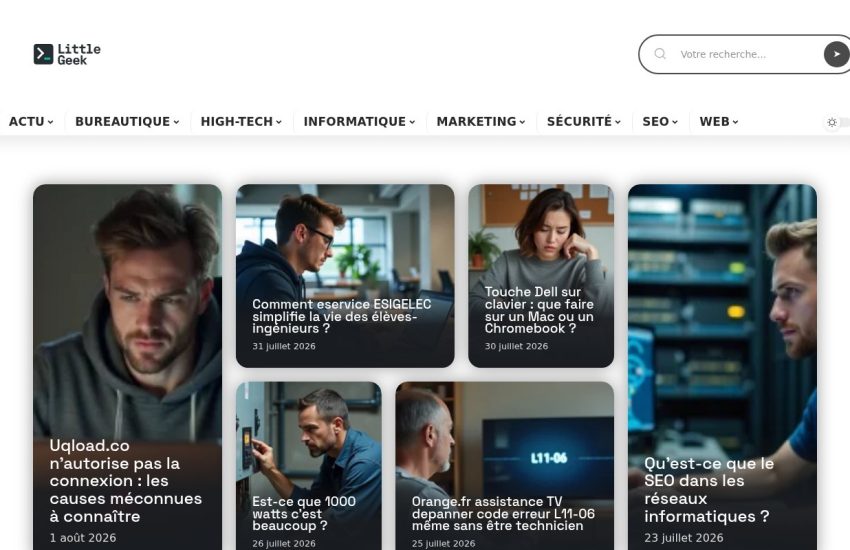Click the '1 août 2026' date
The image size is (850, 550).
[x=83, y=538]
